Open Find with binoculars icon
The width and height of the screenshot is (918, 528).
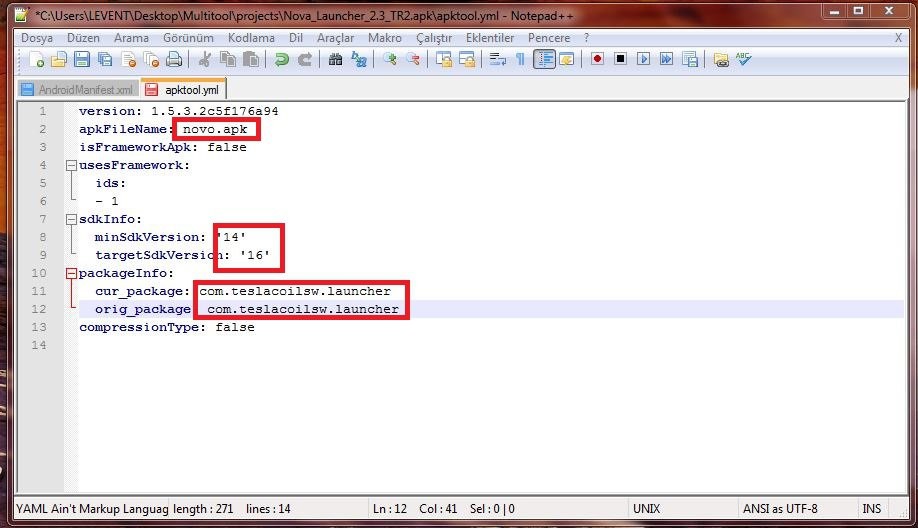coord(335,59)
